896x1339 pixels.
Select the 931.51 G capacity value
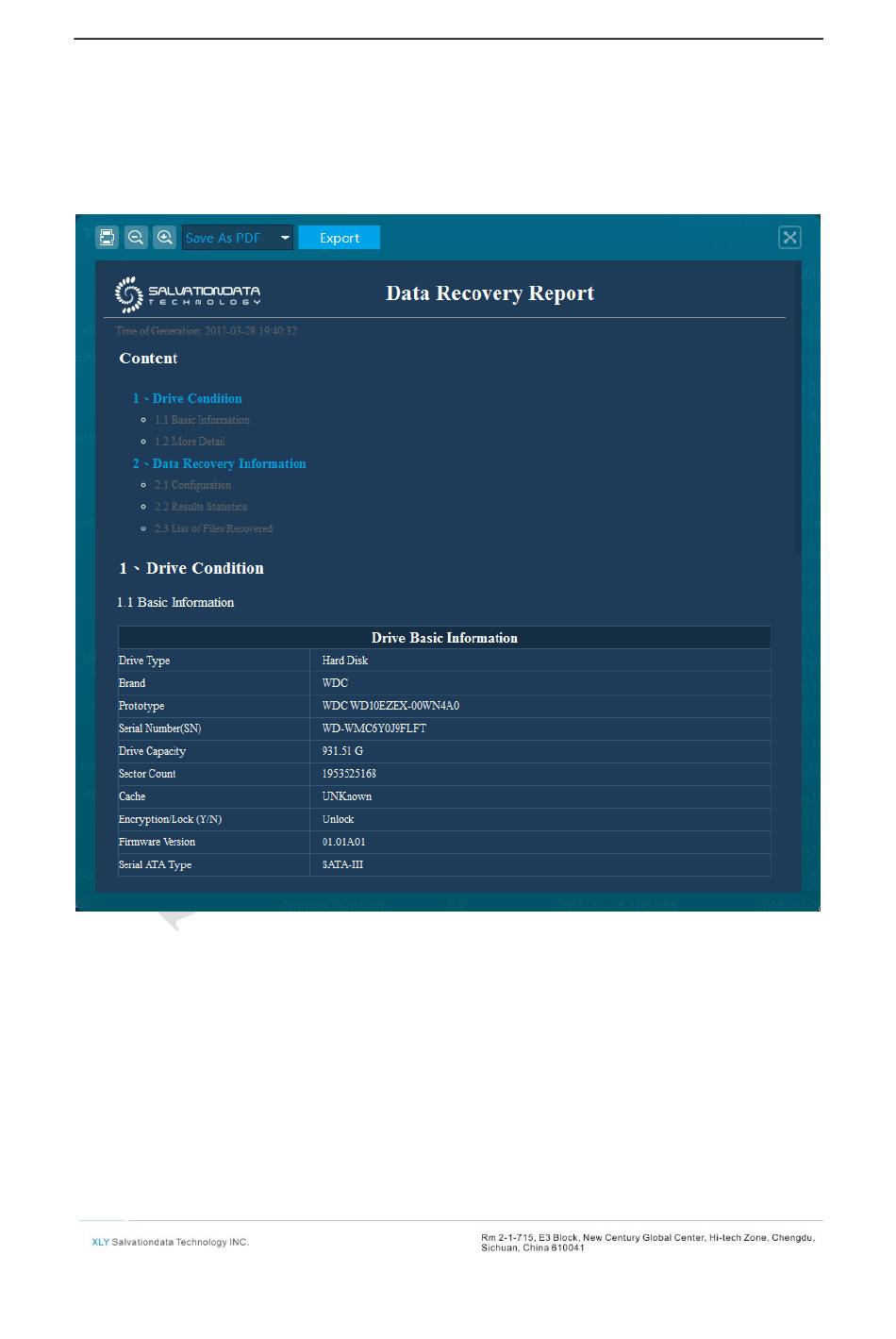click(x=342, y=751)
